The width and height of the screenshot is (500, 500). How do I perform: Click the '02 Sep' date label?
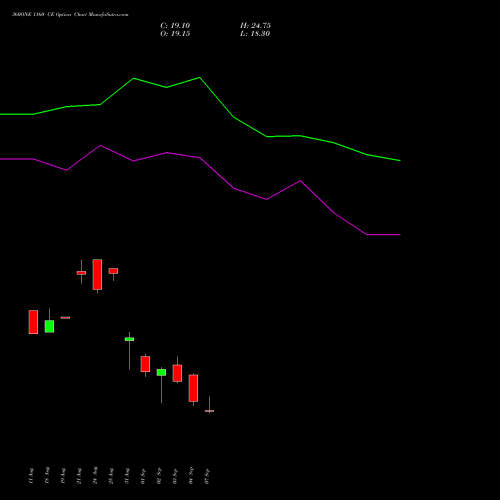coord(159,476)
